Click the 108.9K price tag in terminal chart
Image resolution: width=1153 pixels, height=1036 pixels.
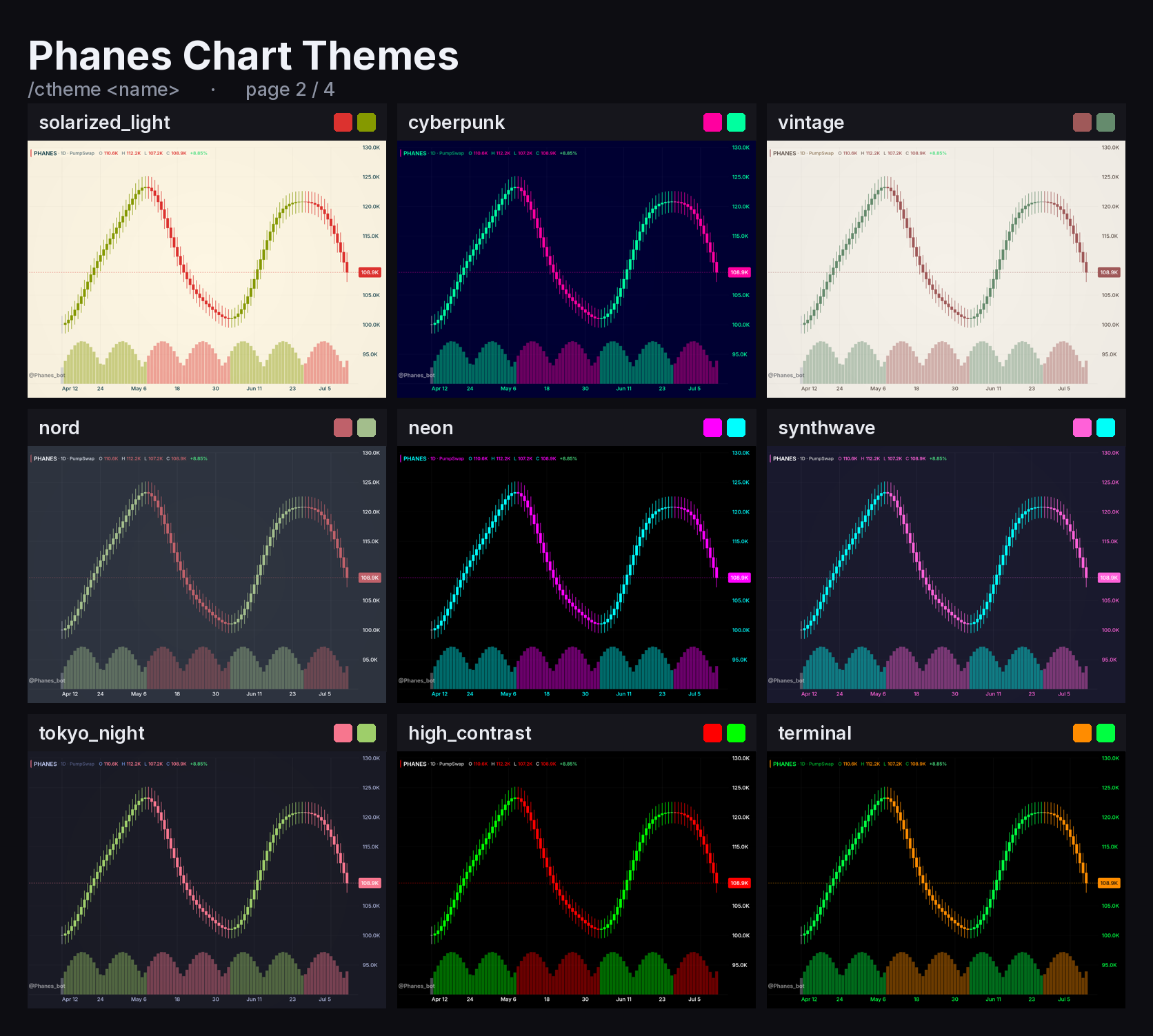[x=1109, y=883]
